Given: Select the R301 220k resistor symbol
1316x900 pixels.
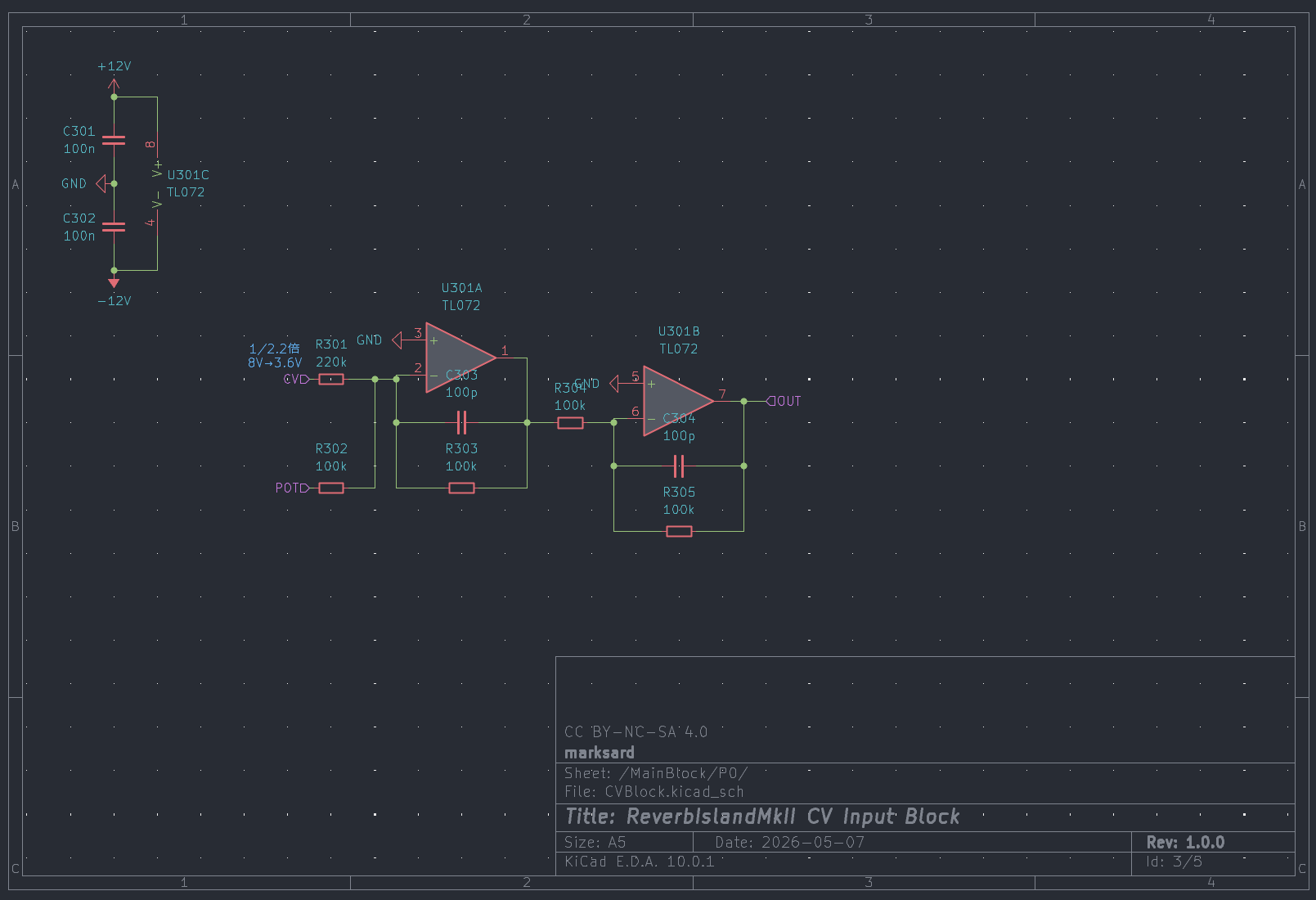Looking at the screenshot, I should click(x=331, y=380).
